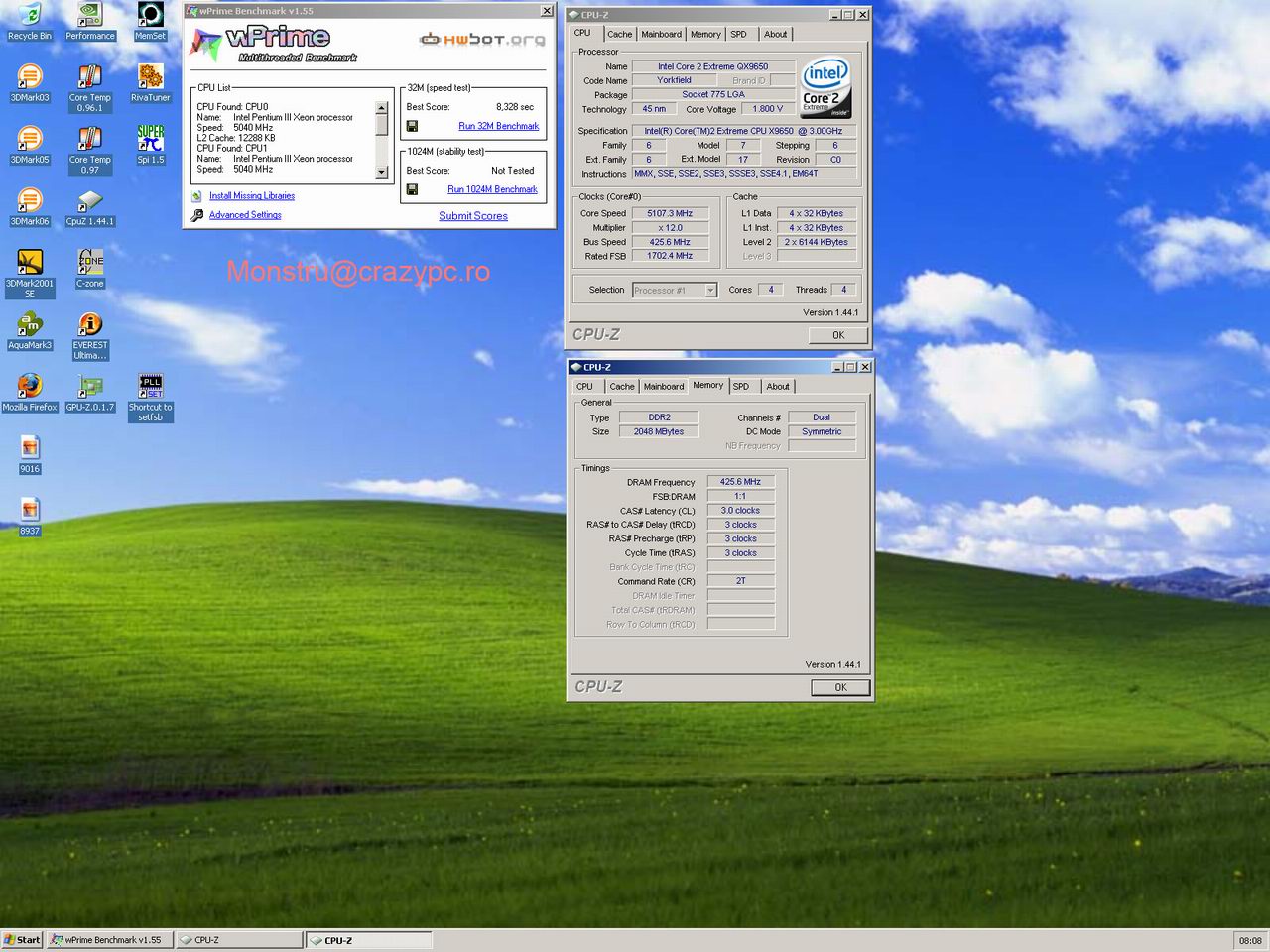This screenshot has width=1270, height=952.
Task: Launch Core Temp 0.97 shortcut
Action: [x=90, y=150]
